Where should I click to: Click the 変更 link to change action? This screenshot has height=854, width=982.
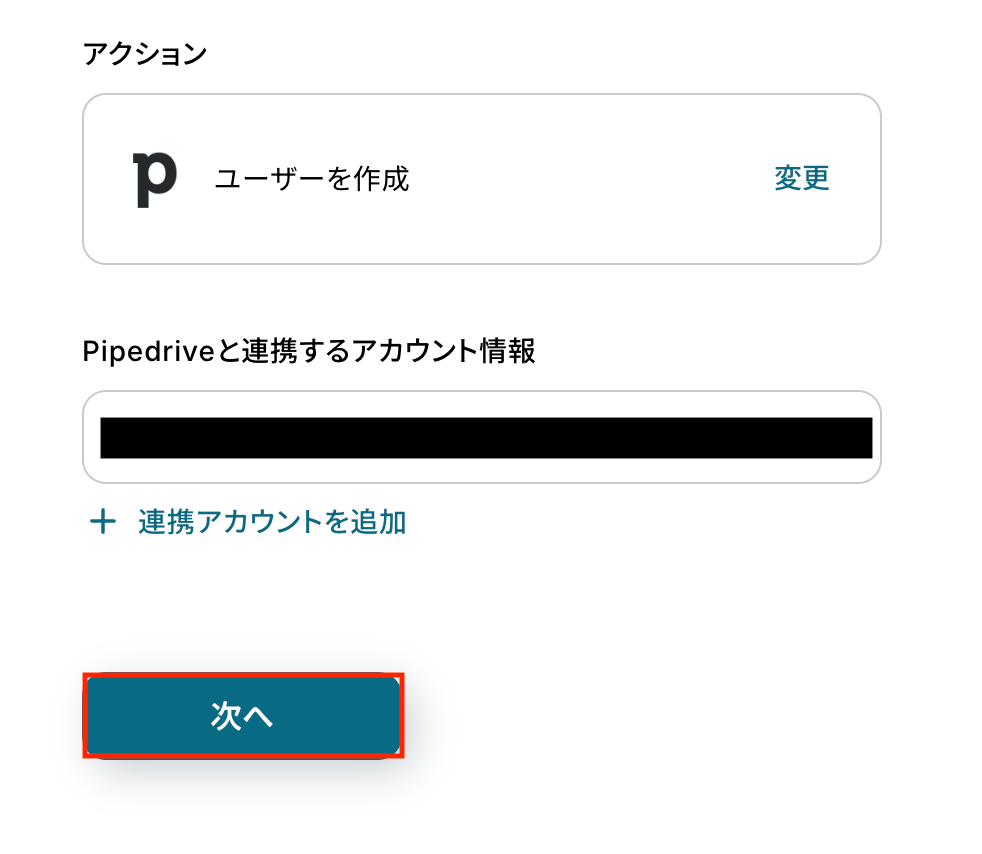802,178
